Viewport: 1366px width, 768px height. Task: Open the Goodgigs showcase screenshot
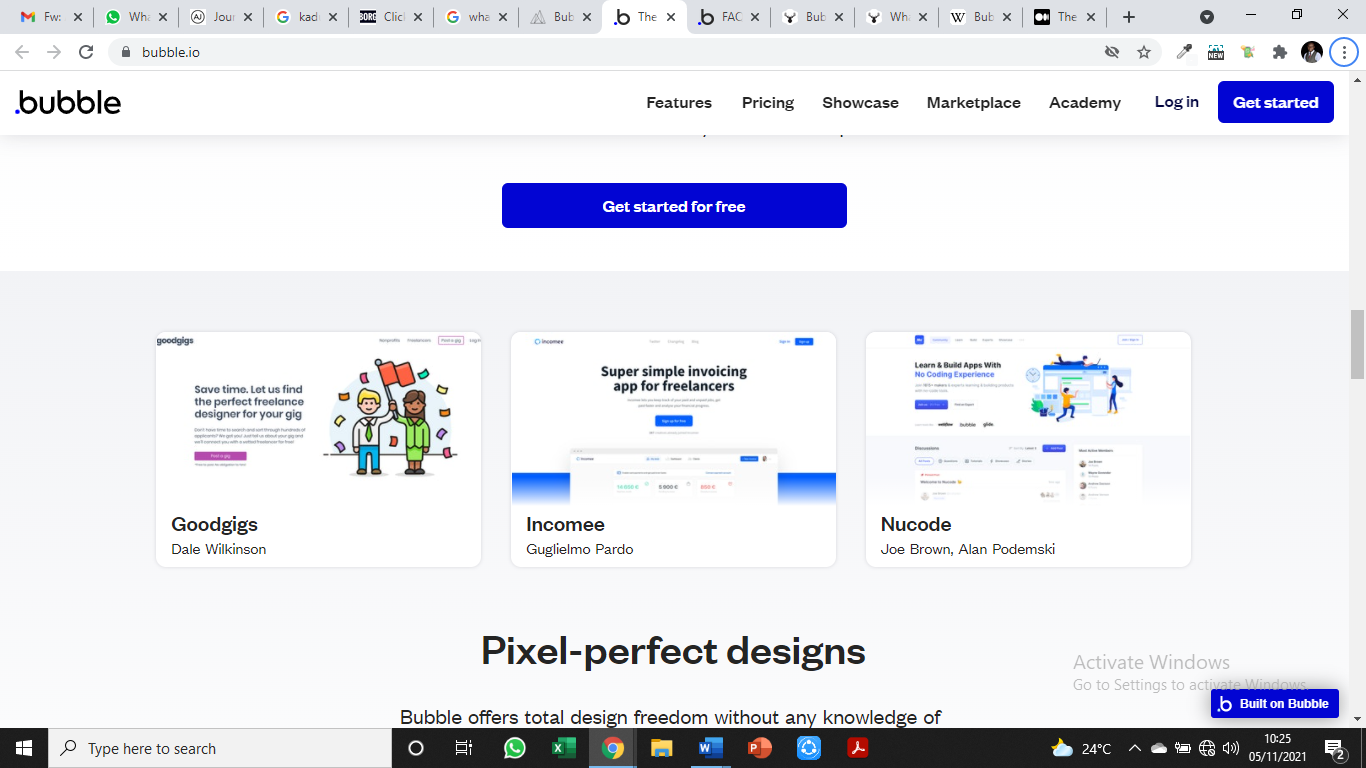tap(318, 417)
